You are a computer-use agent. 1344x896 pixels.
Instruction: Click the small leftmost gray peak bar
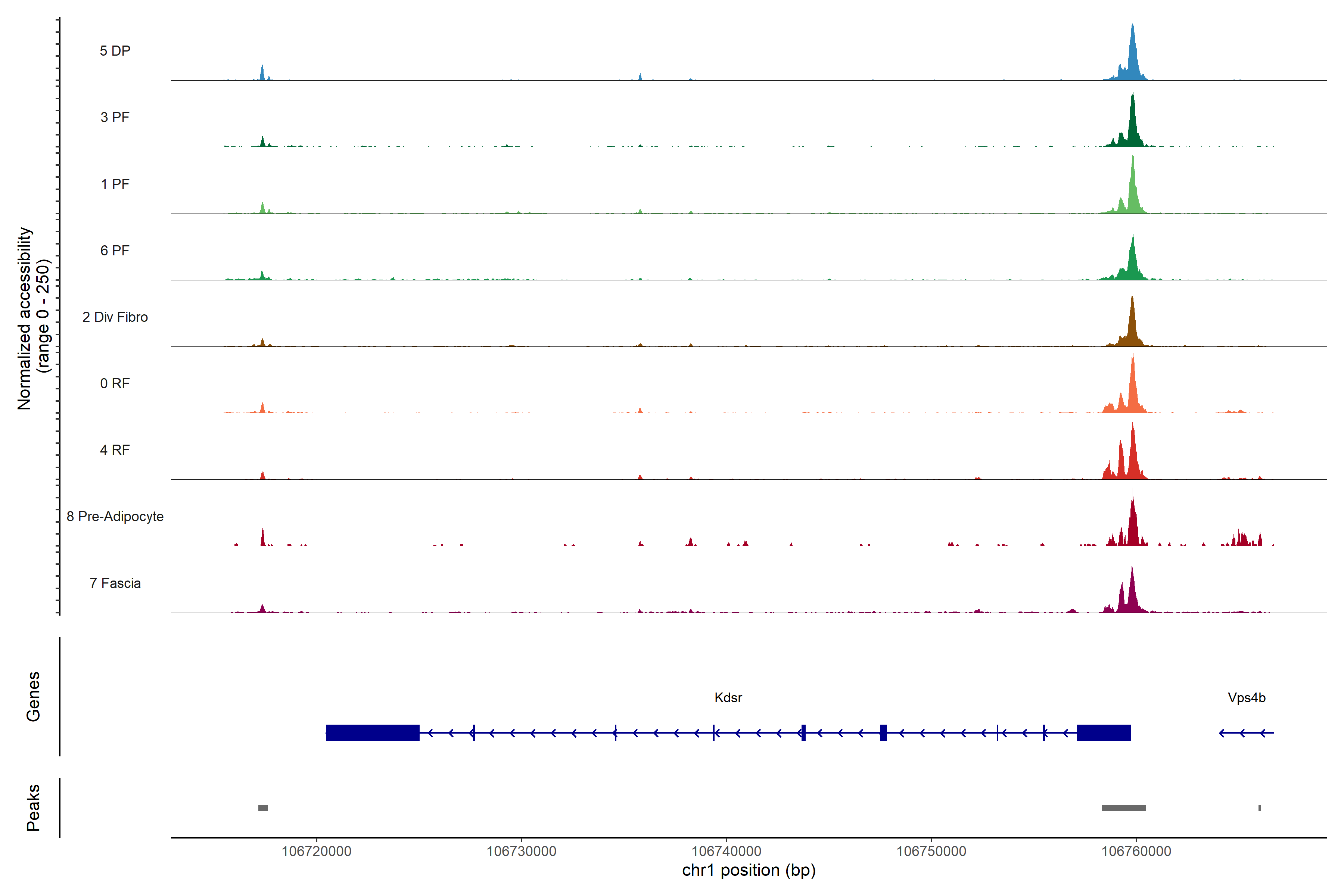[263, 808]
